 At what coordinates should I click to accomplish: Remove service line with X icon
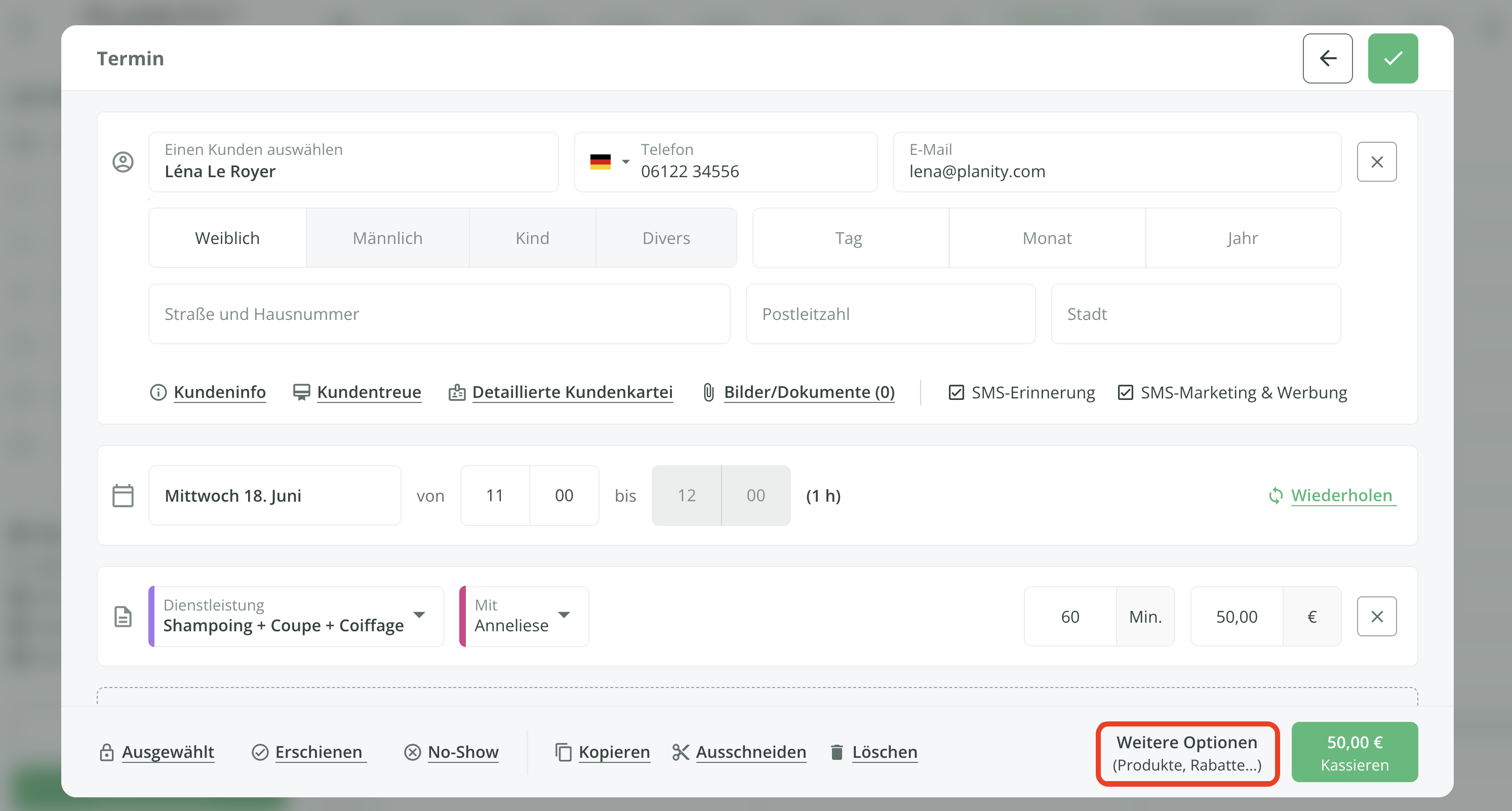(1376, 616)
